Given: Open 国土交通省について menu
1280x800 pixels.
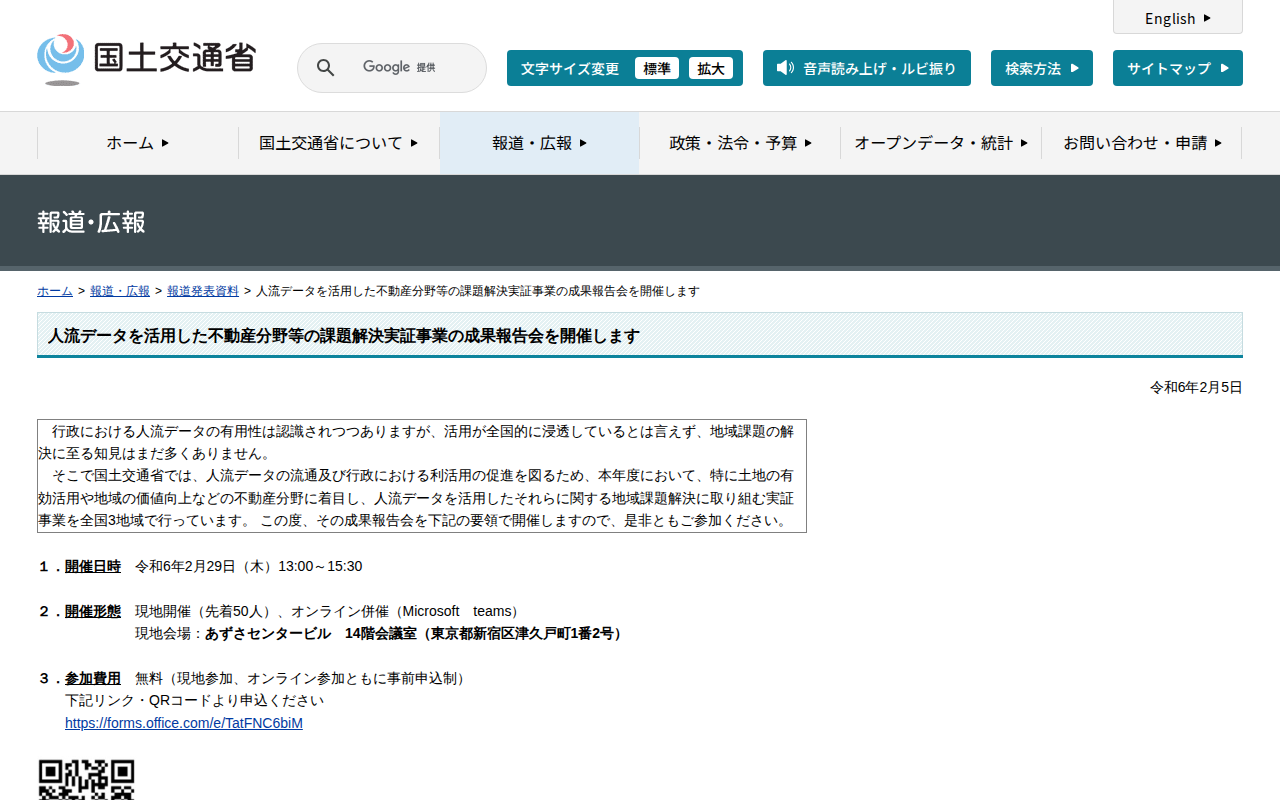Looking at the screenshot, I should pos(339,143).
